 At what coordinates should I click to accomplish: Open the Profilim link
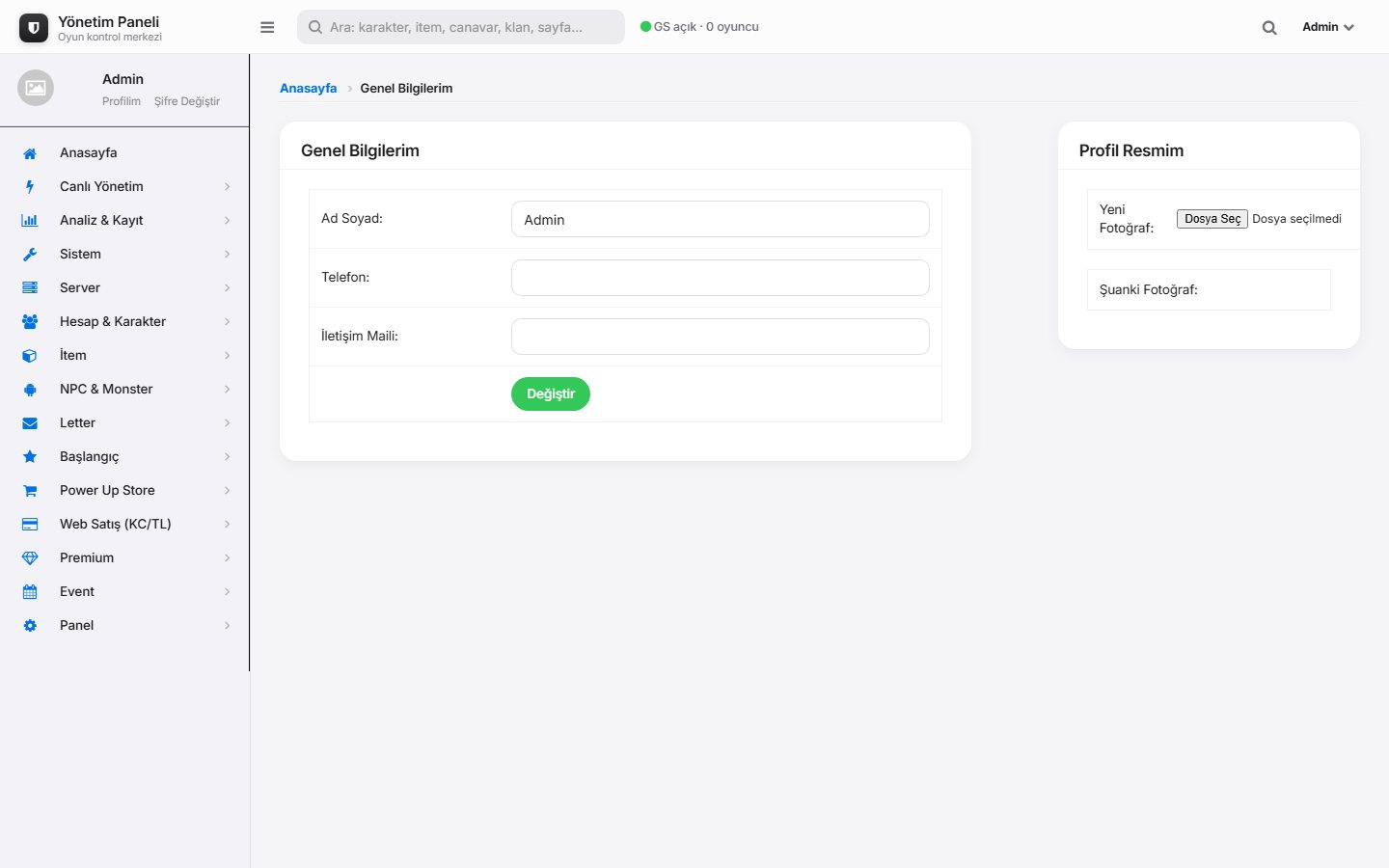click(x=122, y=101)
